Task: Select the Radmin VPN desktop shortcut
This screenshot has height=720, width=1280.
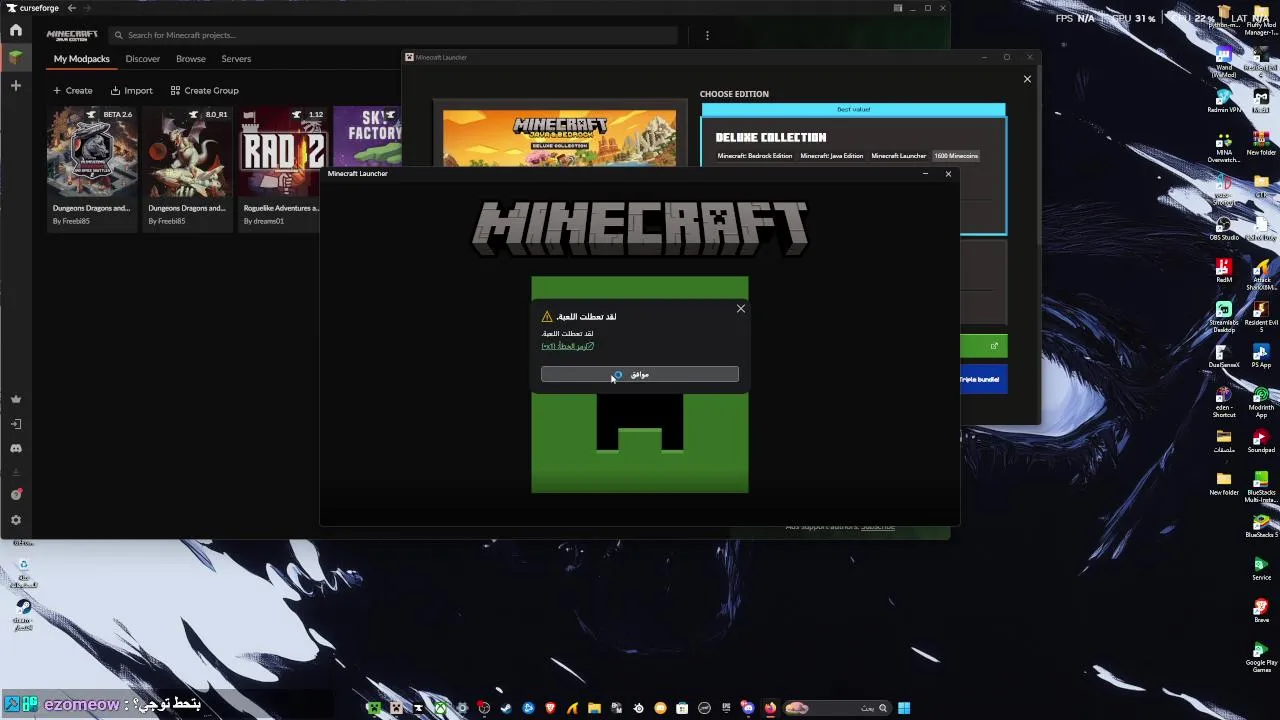Action: coord(1224,100)
